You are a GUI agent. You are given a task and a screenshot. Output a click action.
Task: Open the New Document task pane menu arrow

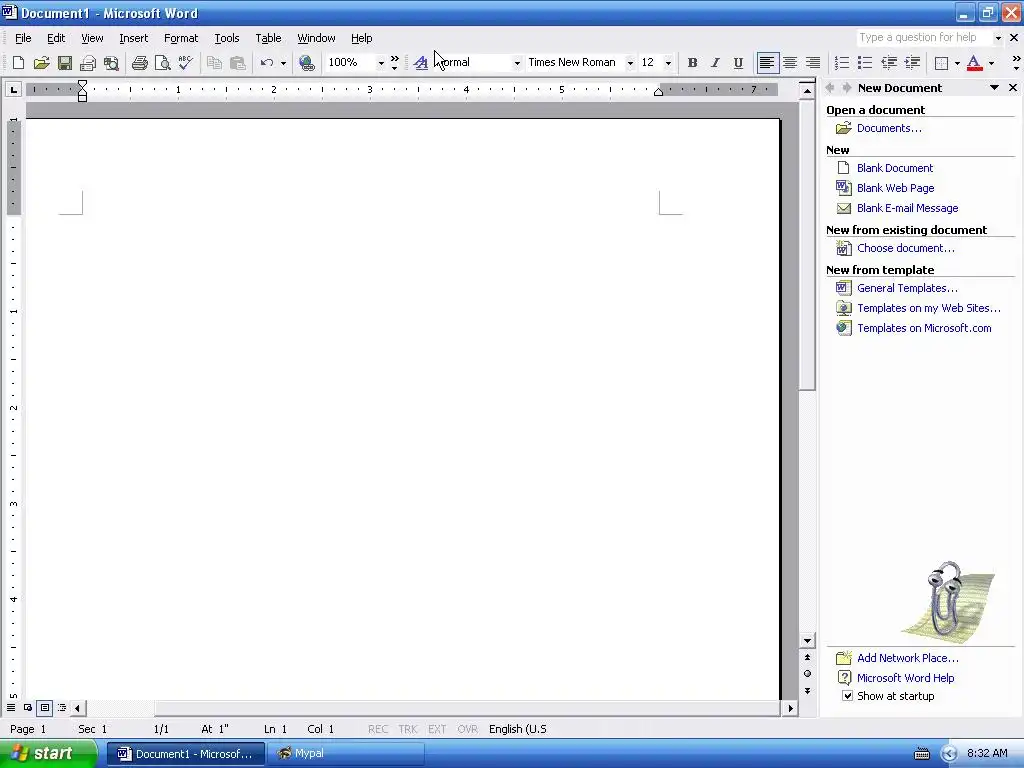click(994, 88)
